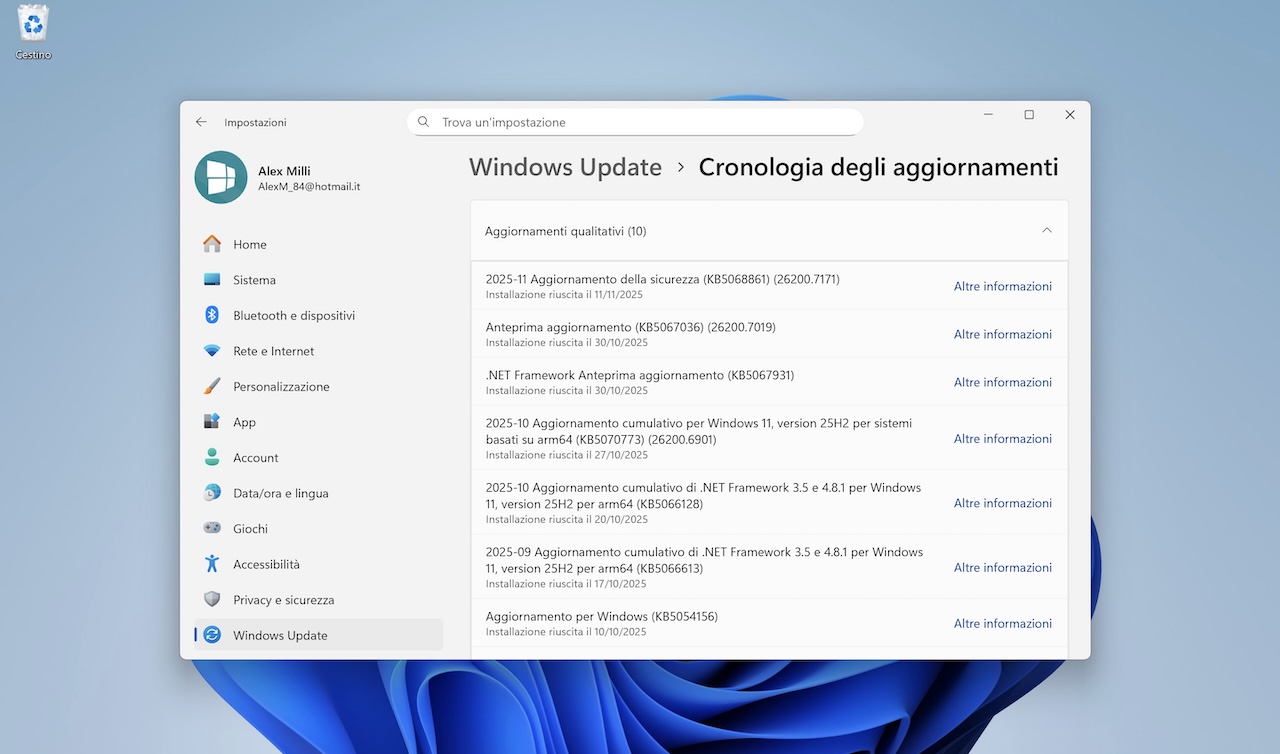The width and height of the screenshot is (1280, 754).
Task: Collapse the Aggiornamenti qualitativi section
Action: pyautogui.click(x=1046, y=231)
